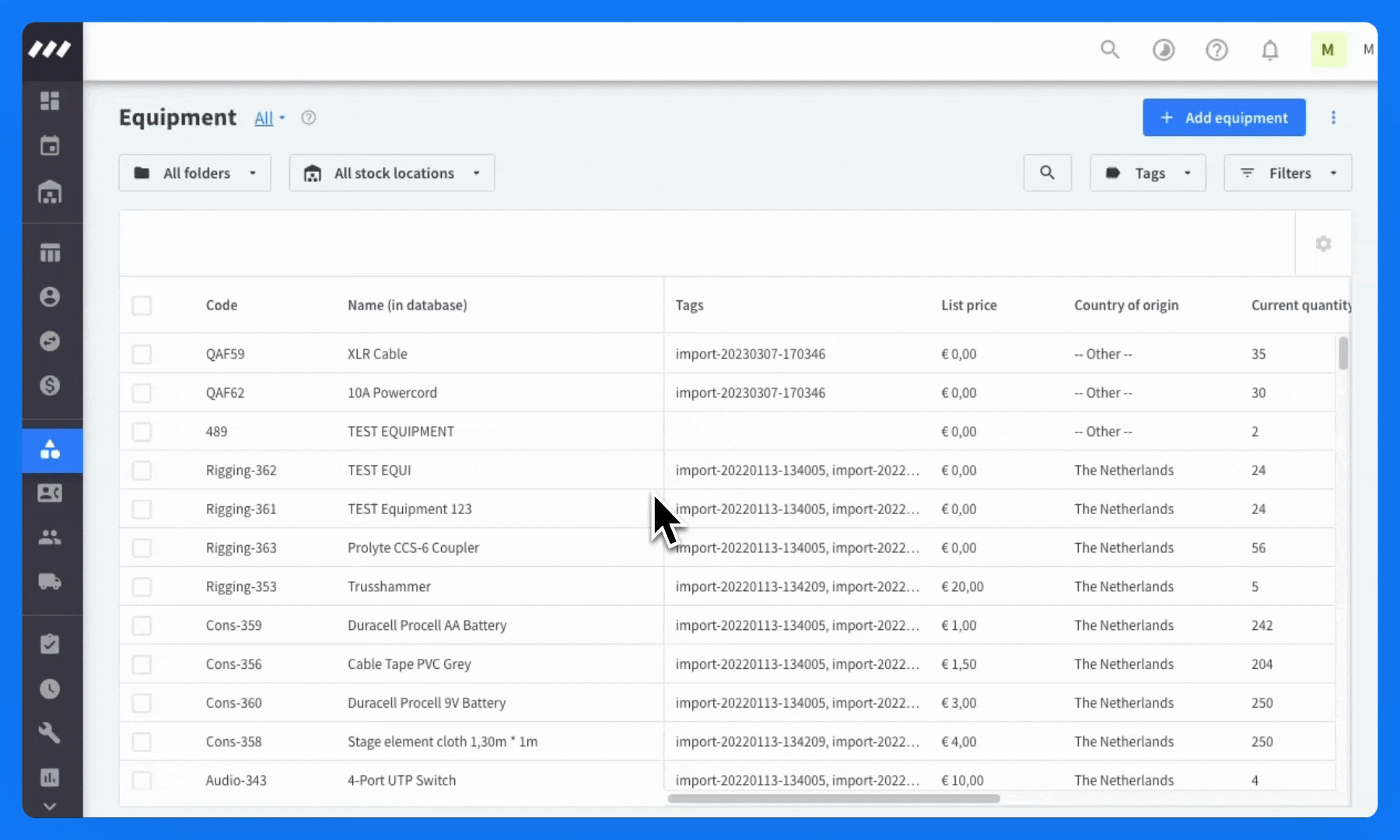The width and height of the screenshot is (1400, 840).
Task: Open the All stock locations dropdown
Action: (392, 173)
